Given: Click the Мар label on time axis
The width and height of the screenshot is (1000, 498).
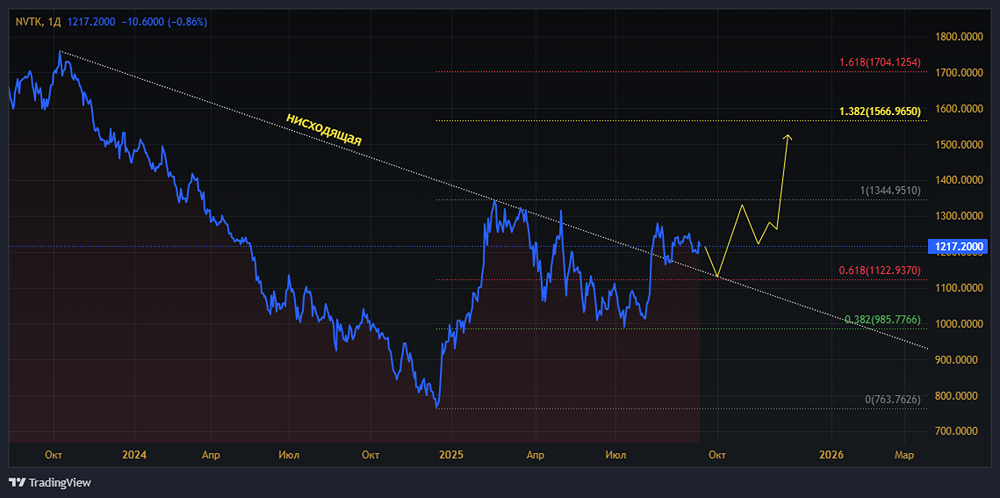Looking at the screenshot, I should [x=904, y=455].
